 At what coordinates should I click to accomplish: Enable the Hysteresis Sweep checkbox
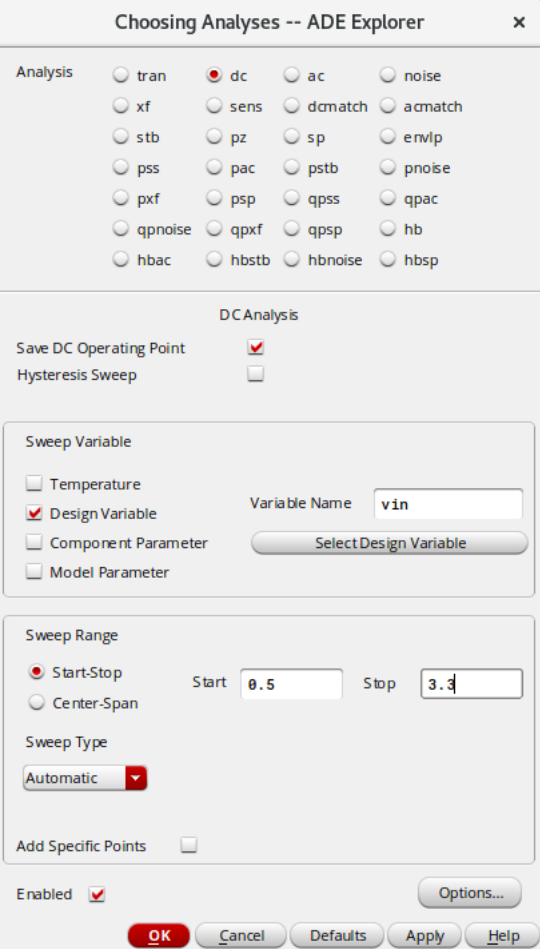coord(255,374)
